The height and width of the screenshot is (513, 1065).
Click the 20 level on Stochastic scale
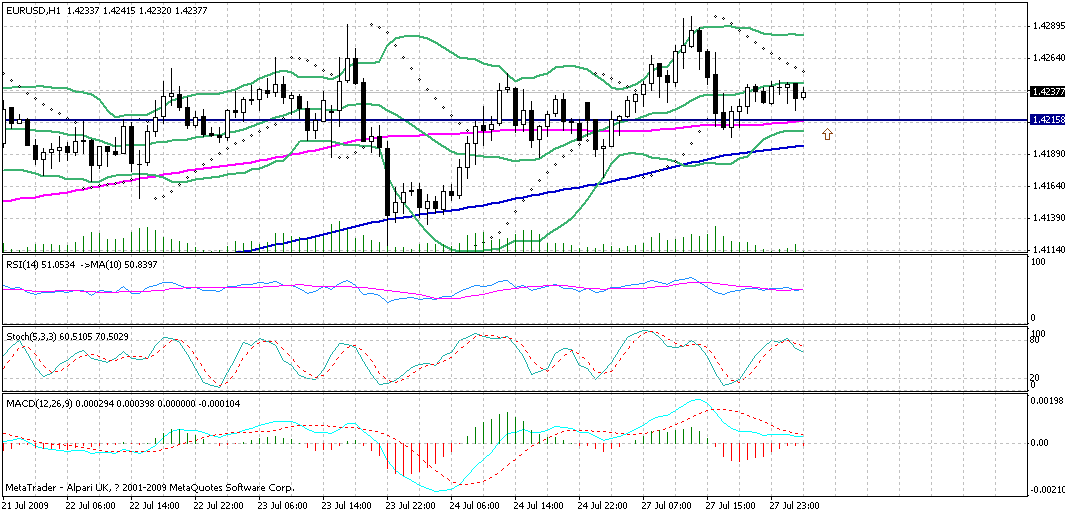1036,377
